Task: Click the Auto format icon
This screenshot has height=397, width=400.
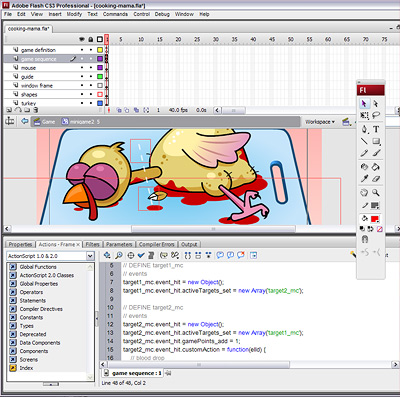Action: (x=151, y=255)
